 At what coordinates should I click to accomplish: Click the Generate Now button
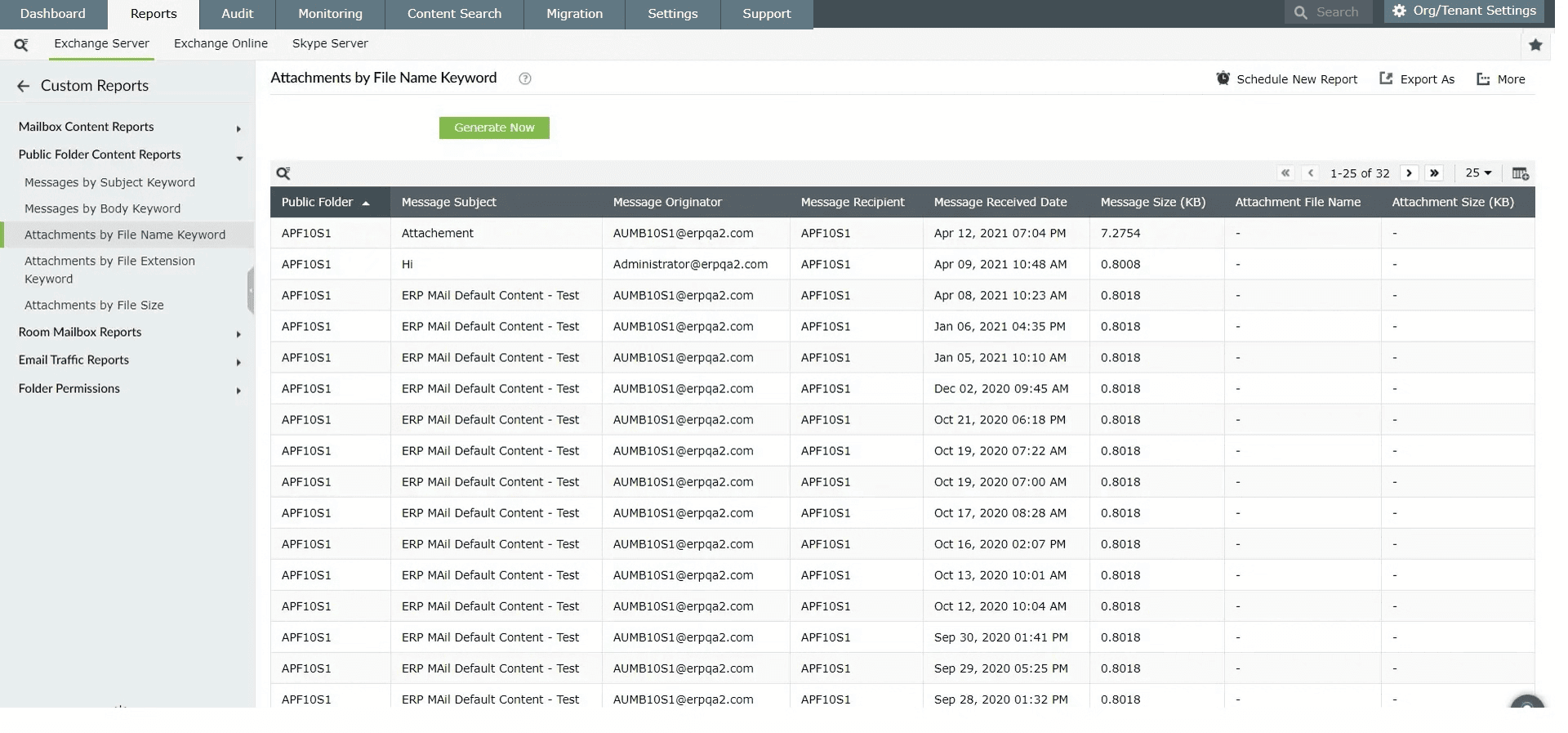[494, 128]
